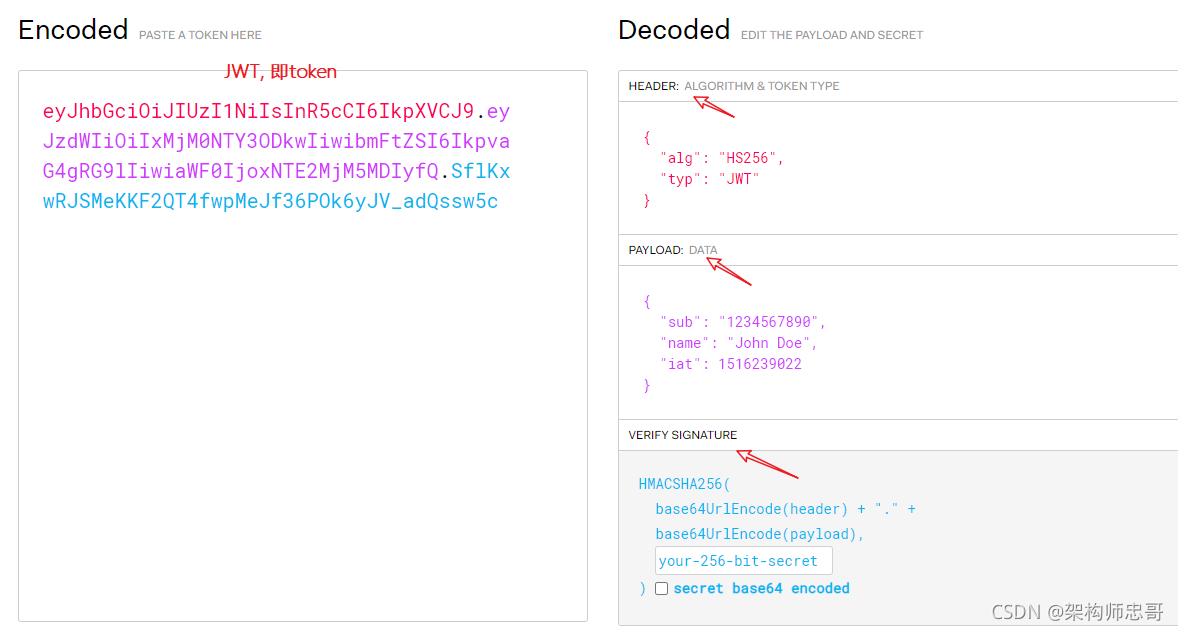Click the "PASTE A TOKEN HERE" hint text
Viewport: 1178px width, 630px height.
[x=200, y=35]
